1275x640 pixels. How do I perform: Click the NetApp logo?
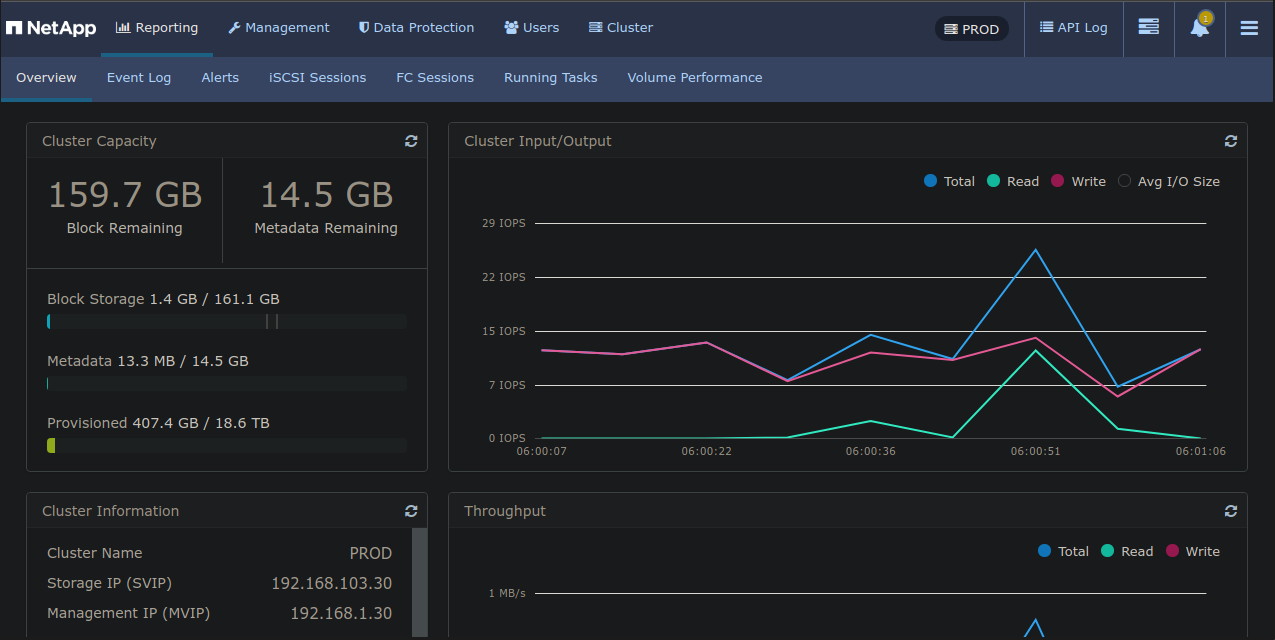(51, 28)
